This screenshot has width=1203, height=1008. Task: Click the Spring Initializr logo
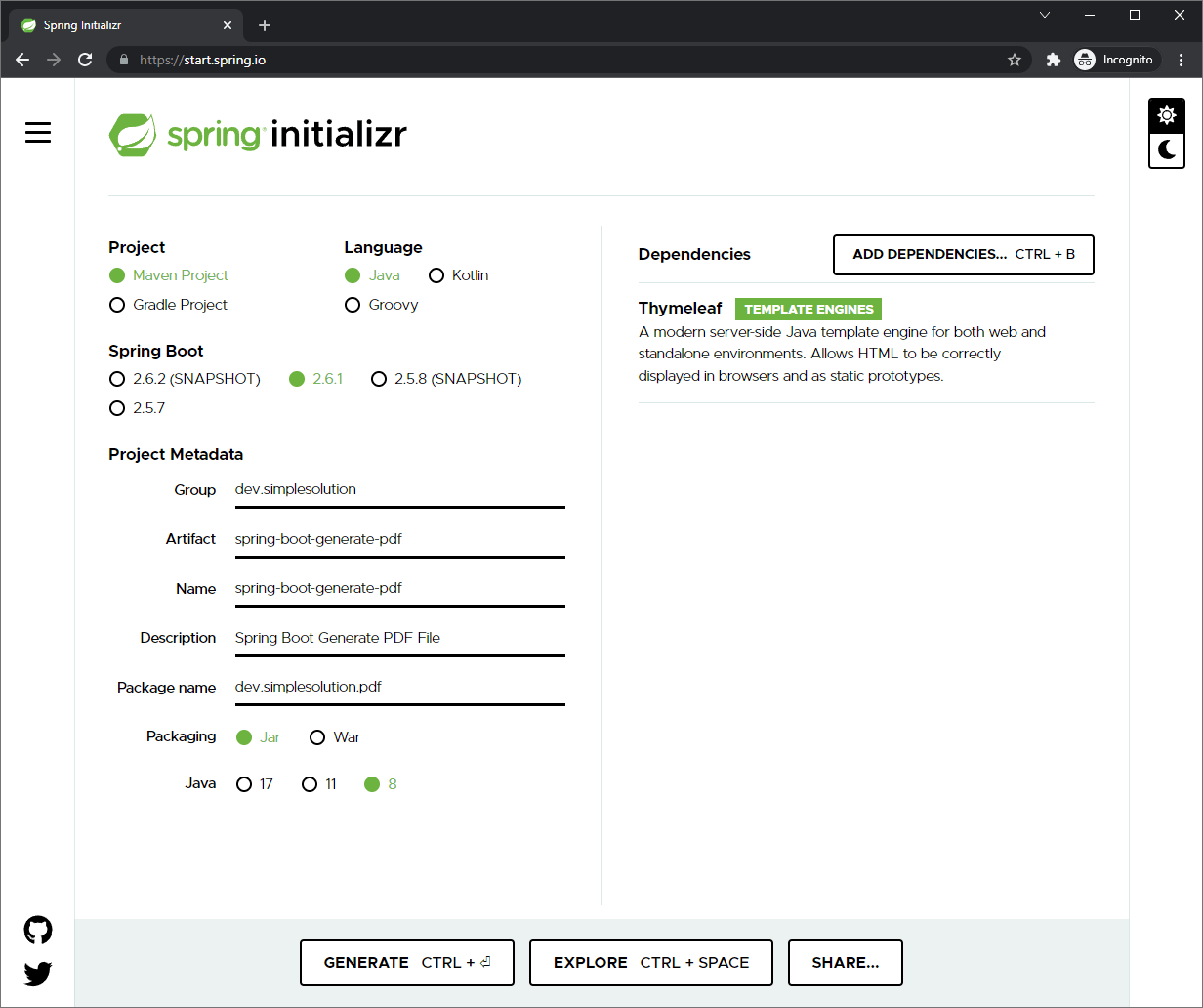[257, 135]
